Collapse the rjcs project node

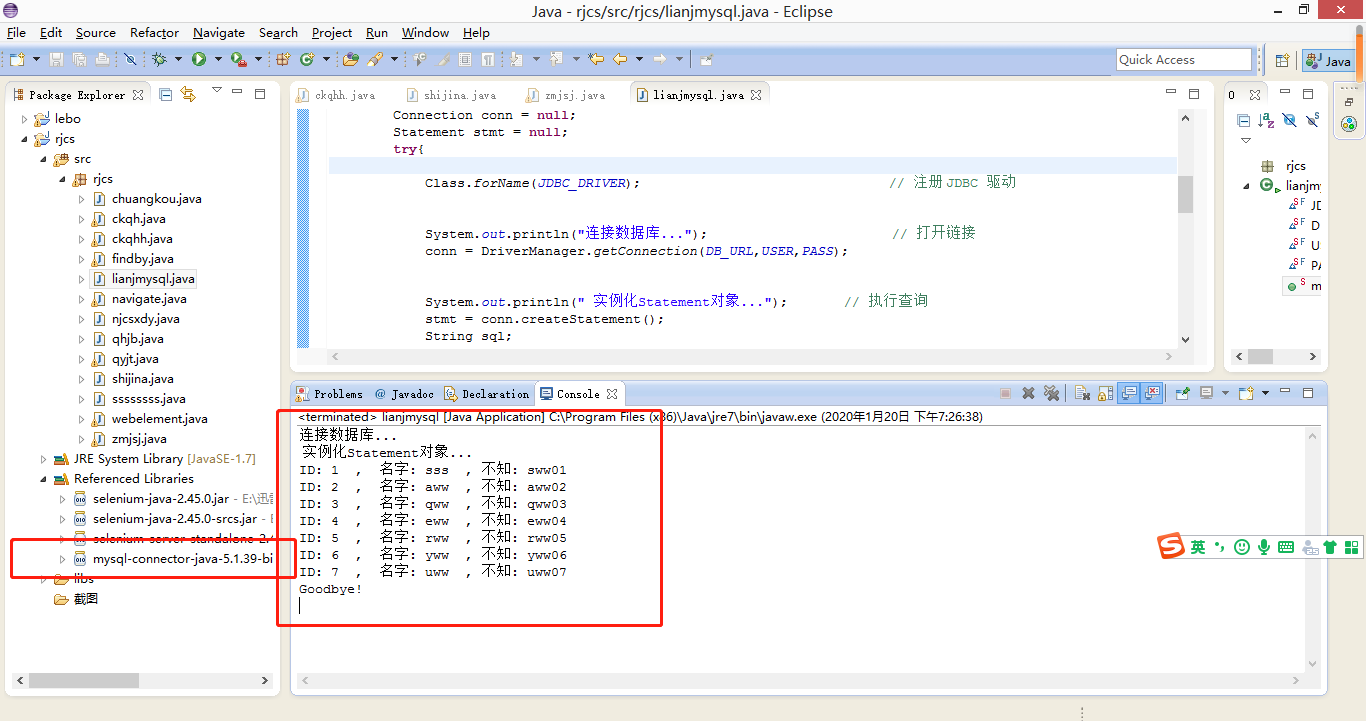(25, 139)
